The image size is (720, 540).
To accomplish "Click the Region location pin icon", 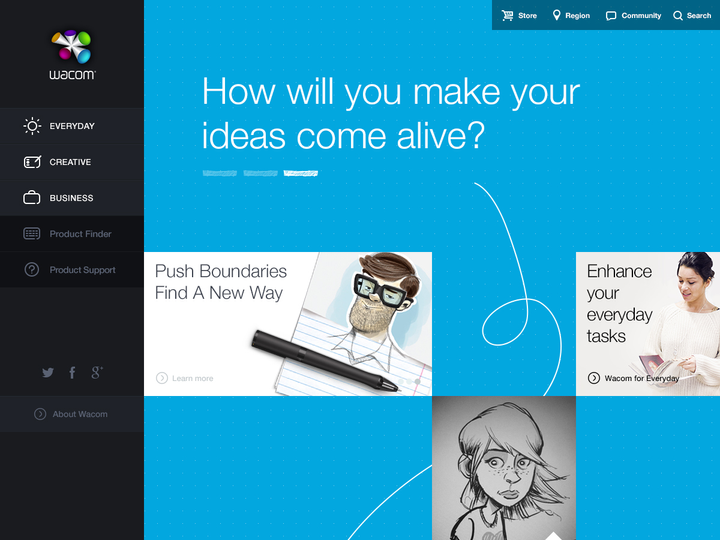I will click(x=557, y=15).
